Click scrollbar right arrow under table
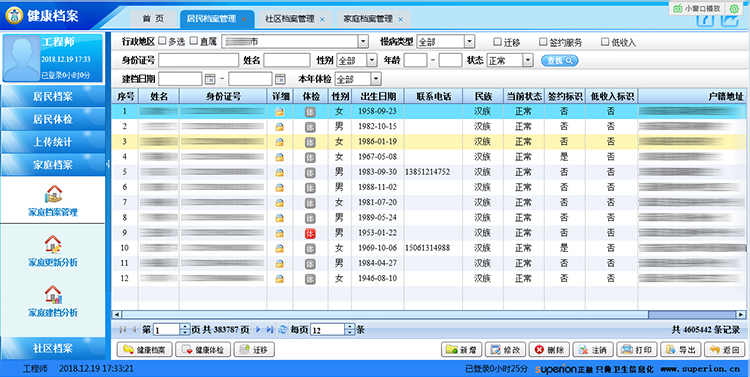The width and height of the screenshot is (750, 377). [x=741, y=315]
